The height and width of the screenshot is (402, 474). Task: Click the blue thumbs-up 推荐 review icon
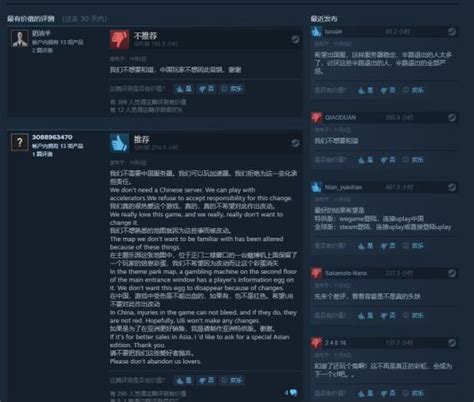(119, 143)
